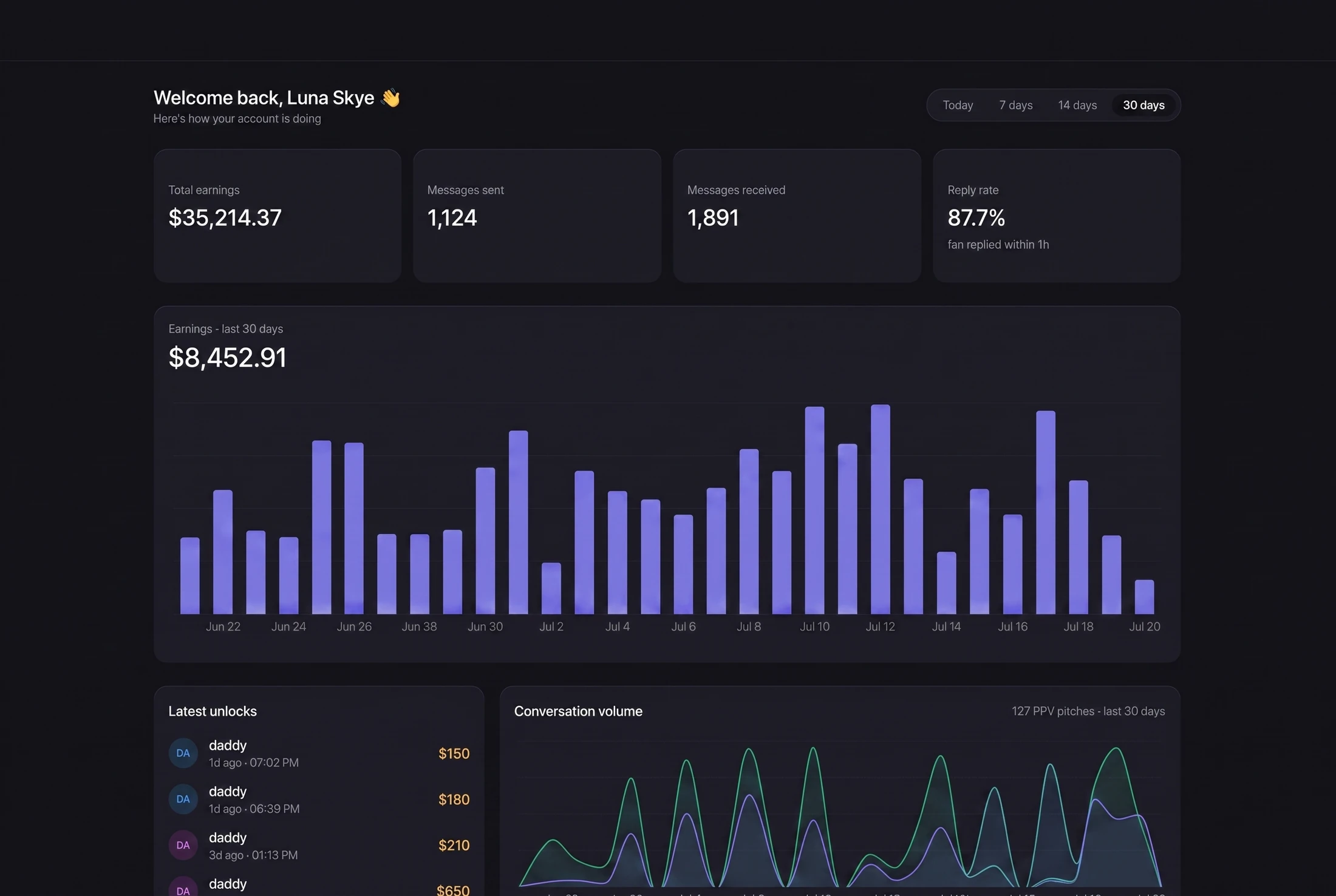Select the Today time range

pyautogui.click(x=958, y=105)
